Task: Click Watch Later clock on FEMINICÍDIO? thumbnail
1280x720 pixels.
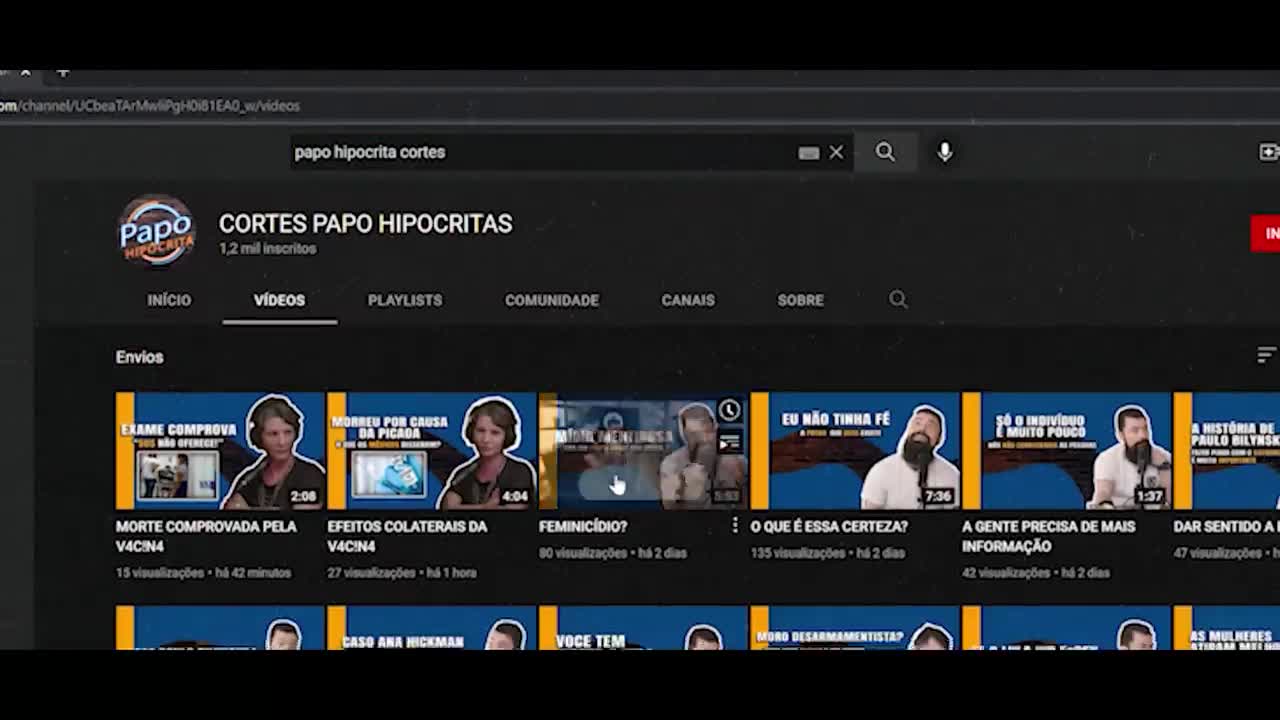Action: (729, 411)
